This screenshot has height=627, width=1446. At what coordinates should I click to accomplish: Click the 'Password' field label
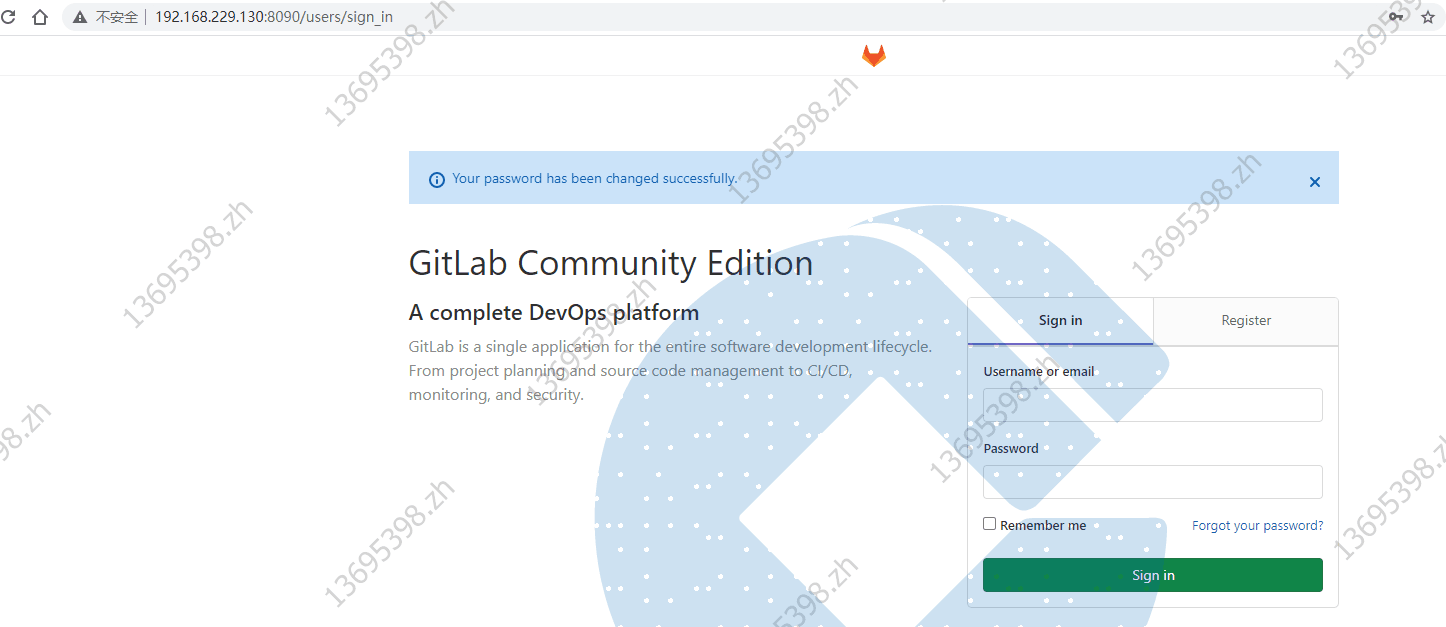click(1011, 449)
